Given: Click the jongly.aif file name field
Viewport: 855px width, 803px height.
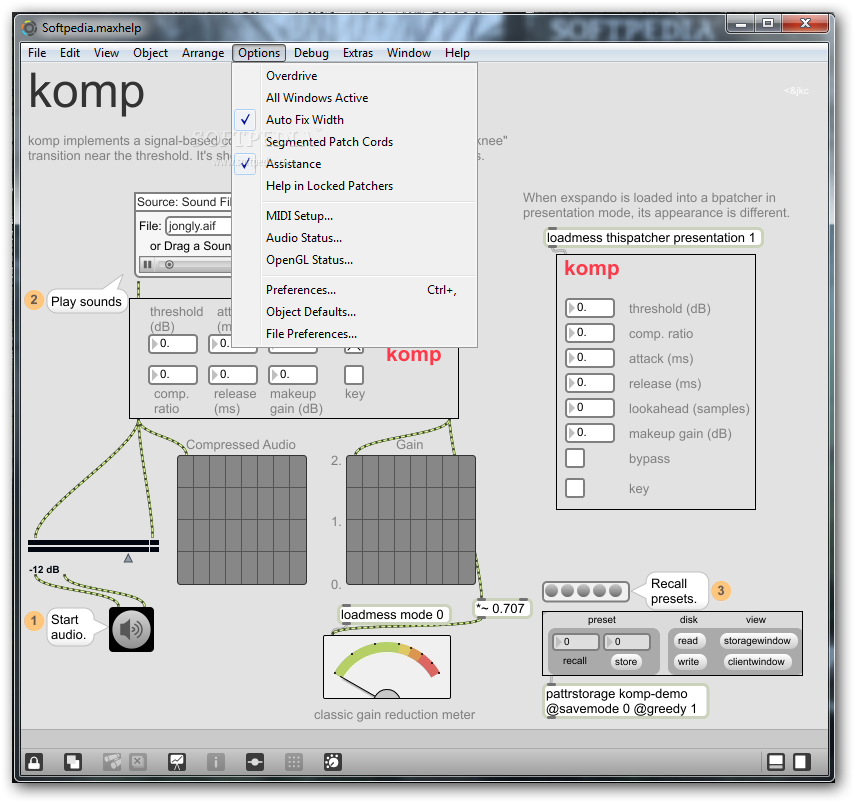Looking at the screenshot, I should [199, 226].
